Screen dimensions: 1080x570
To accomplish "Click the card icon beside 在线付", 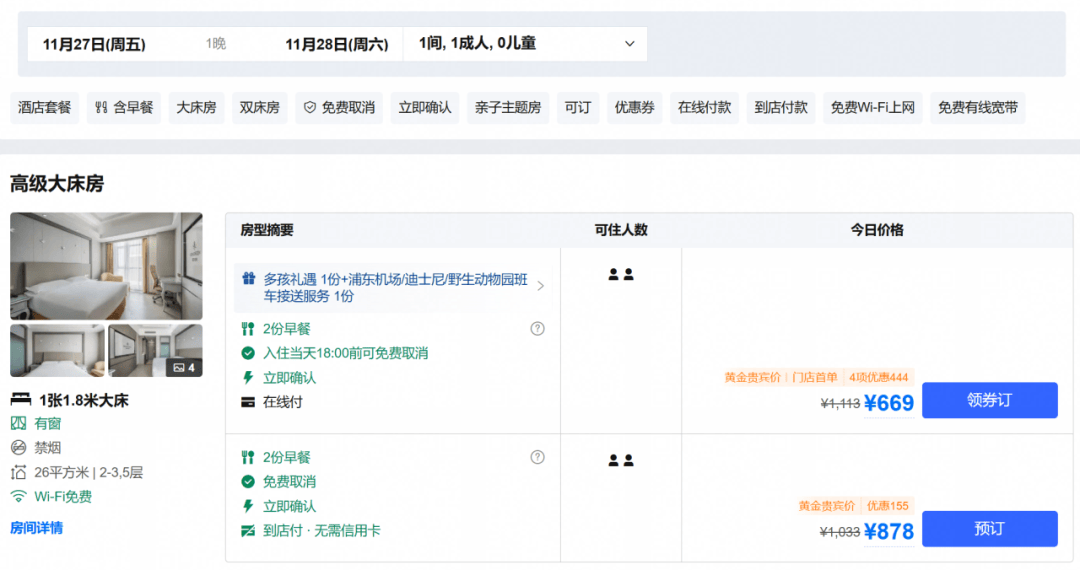I will point(248,402).
